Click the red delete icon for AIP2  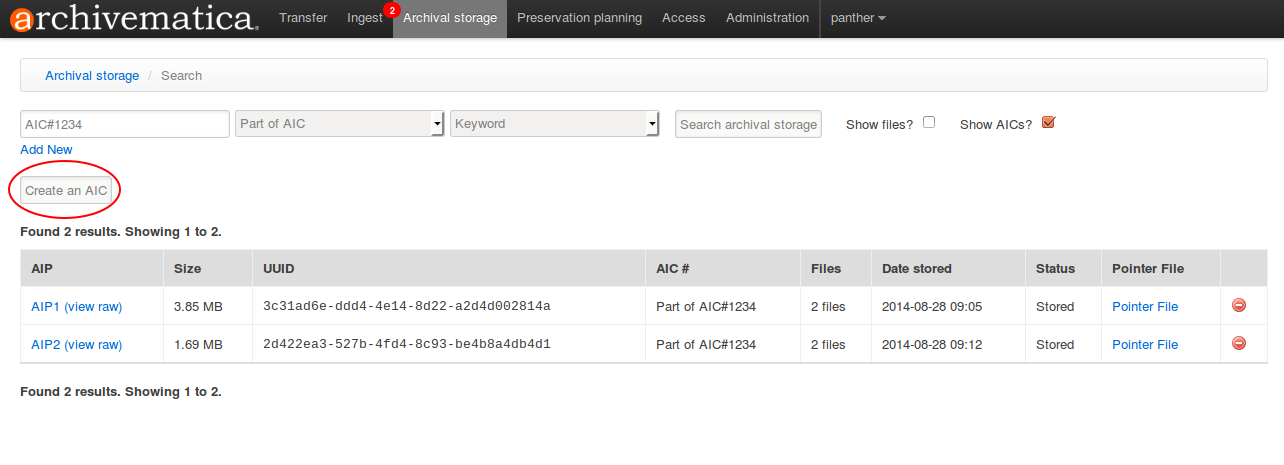coord(1238,343)
